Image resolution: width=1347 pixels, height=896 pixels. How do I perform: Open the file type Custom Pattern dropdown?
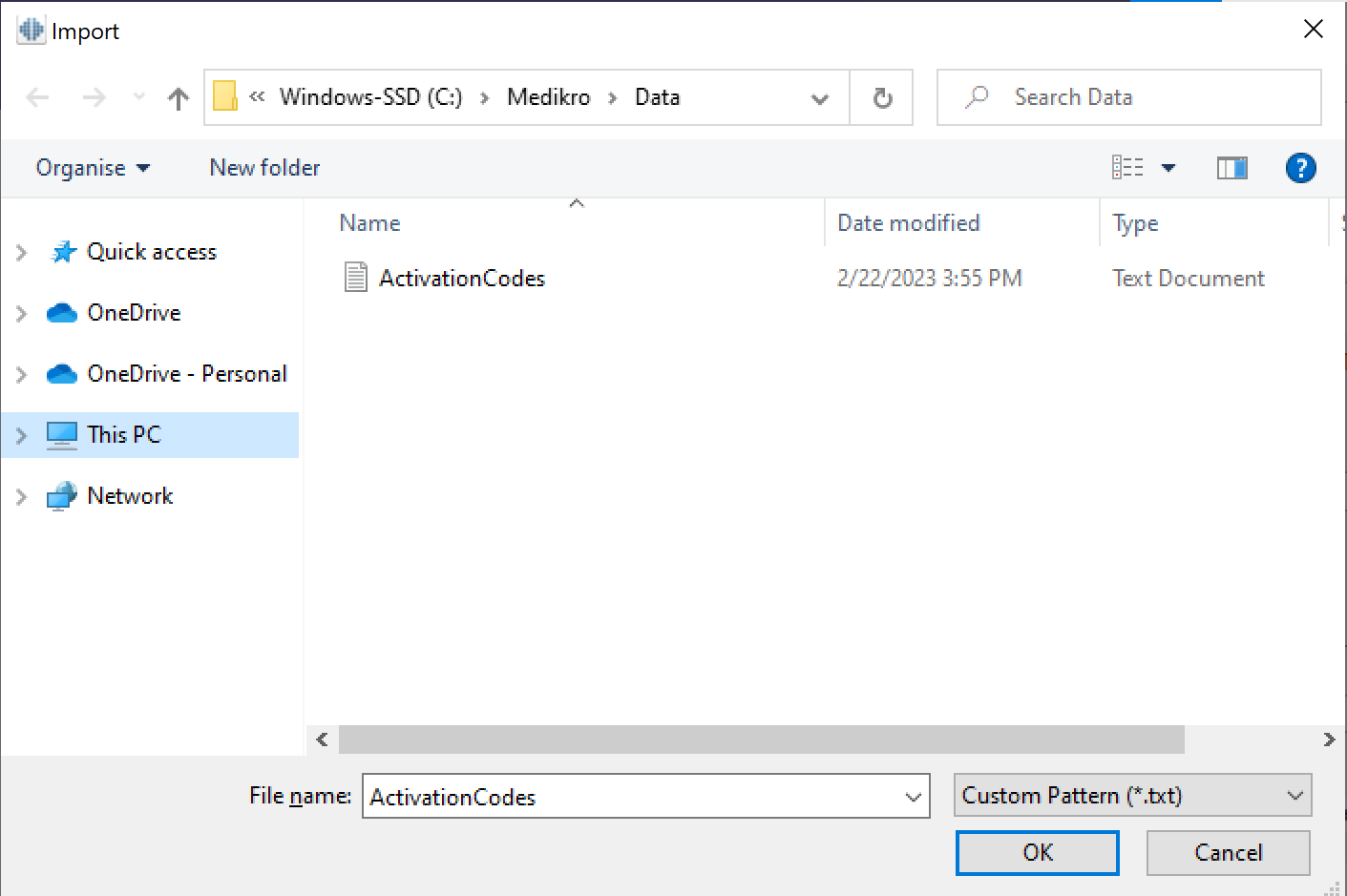pyautogui.click(x=1132, y=795)
